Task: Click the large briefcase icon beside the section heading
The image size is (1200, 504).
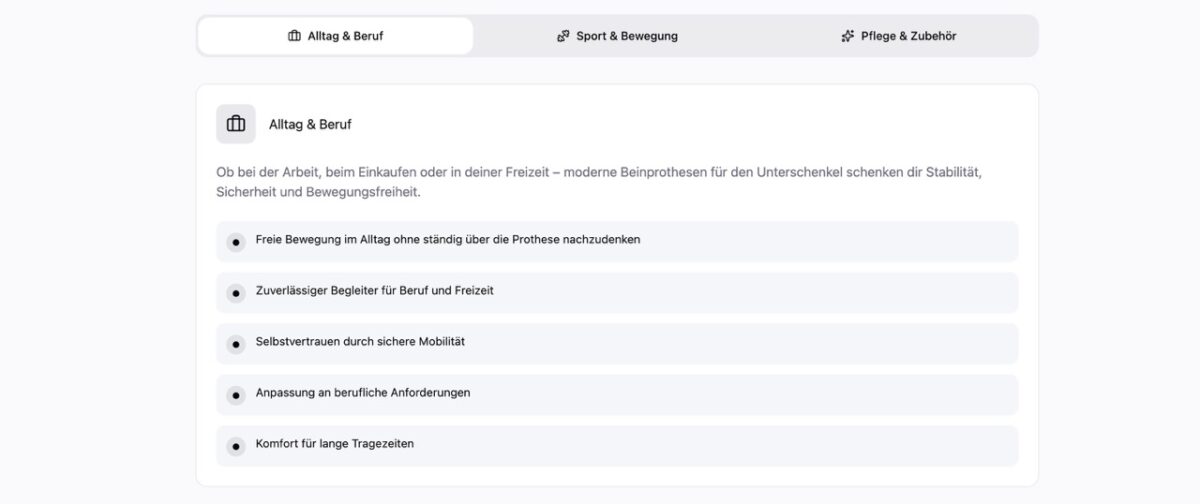Action: pos(236,124)
